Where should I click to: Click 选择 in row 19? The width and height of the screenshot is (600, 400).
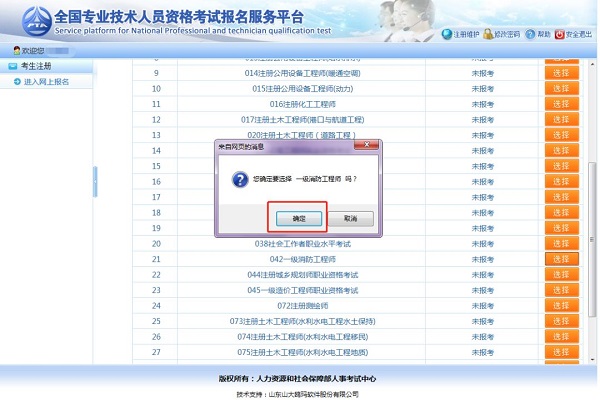pos(561,228)
